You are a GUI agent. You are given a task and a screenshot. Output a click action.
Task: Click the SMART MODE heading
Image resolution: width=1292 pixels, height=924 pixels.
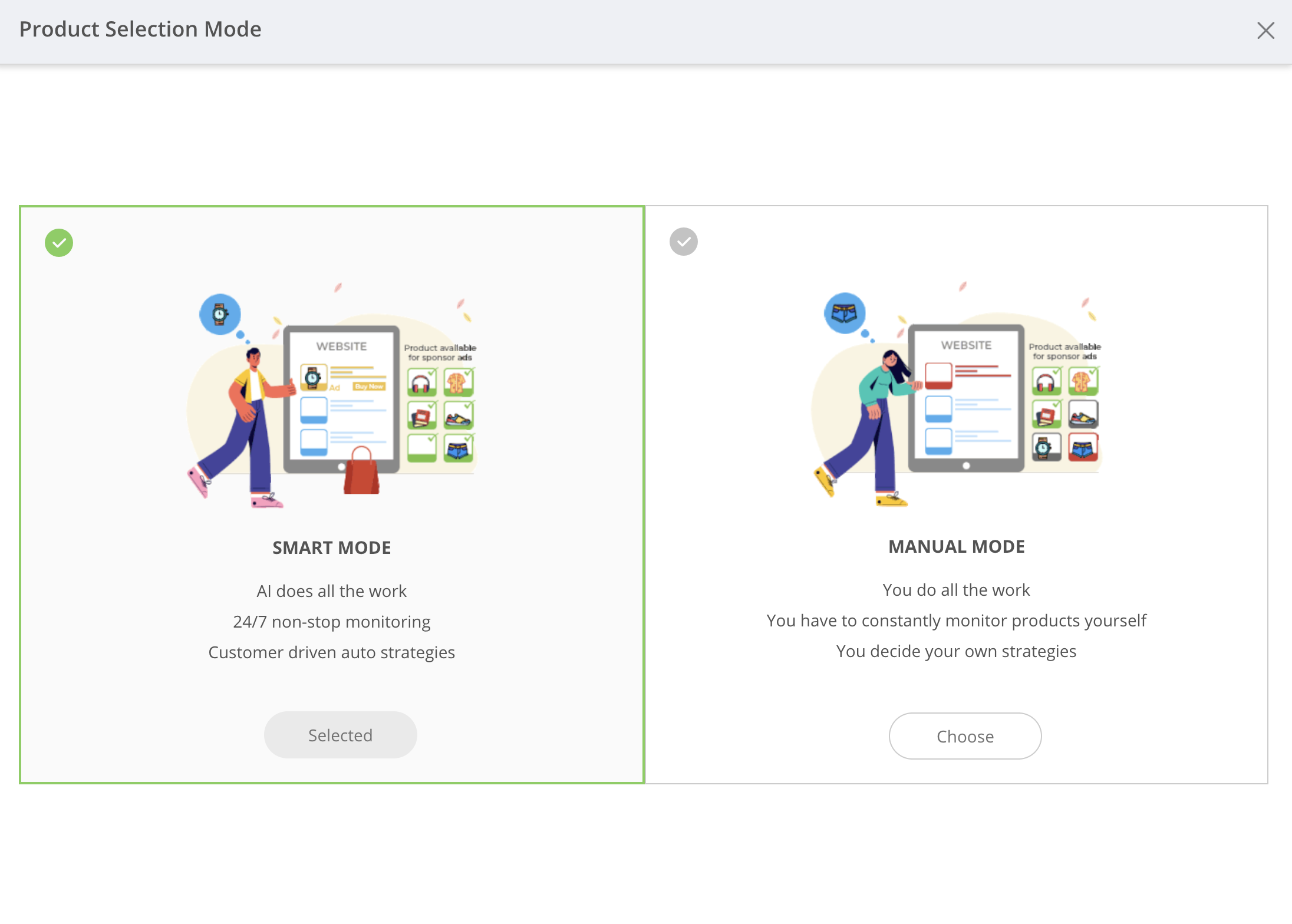(331, 547)
